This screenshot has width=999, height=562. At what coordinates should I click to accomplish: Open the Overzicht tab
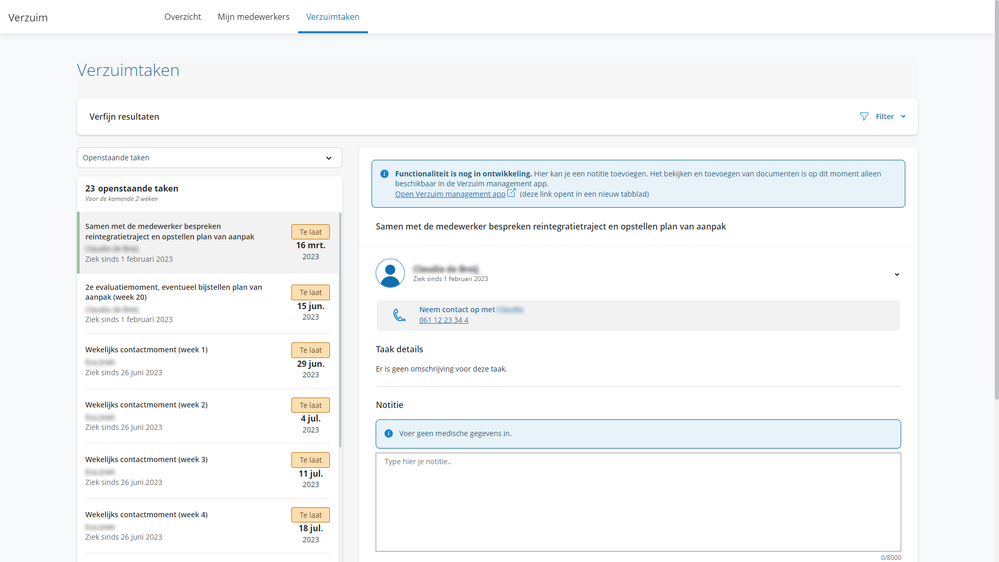click(182, 17)
